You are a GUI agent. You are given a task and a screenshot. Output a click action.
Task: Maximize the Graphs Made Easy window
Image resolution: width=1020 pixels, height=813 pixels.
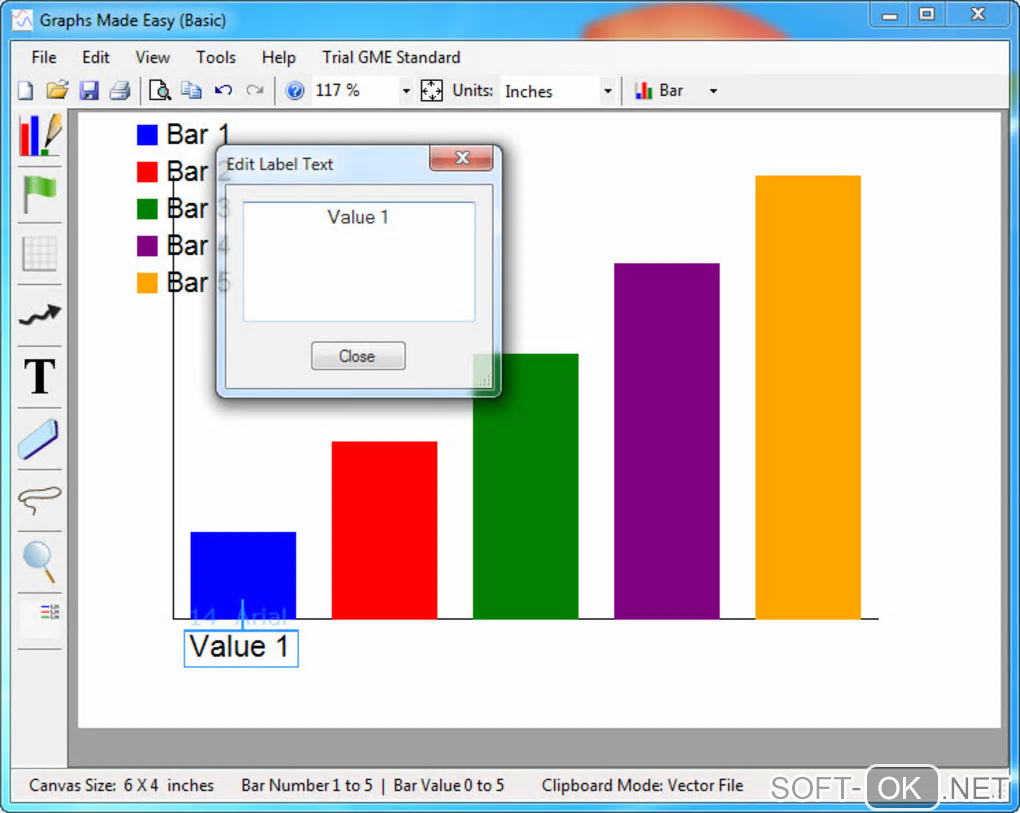pos(926,14)
